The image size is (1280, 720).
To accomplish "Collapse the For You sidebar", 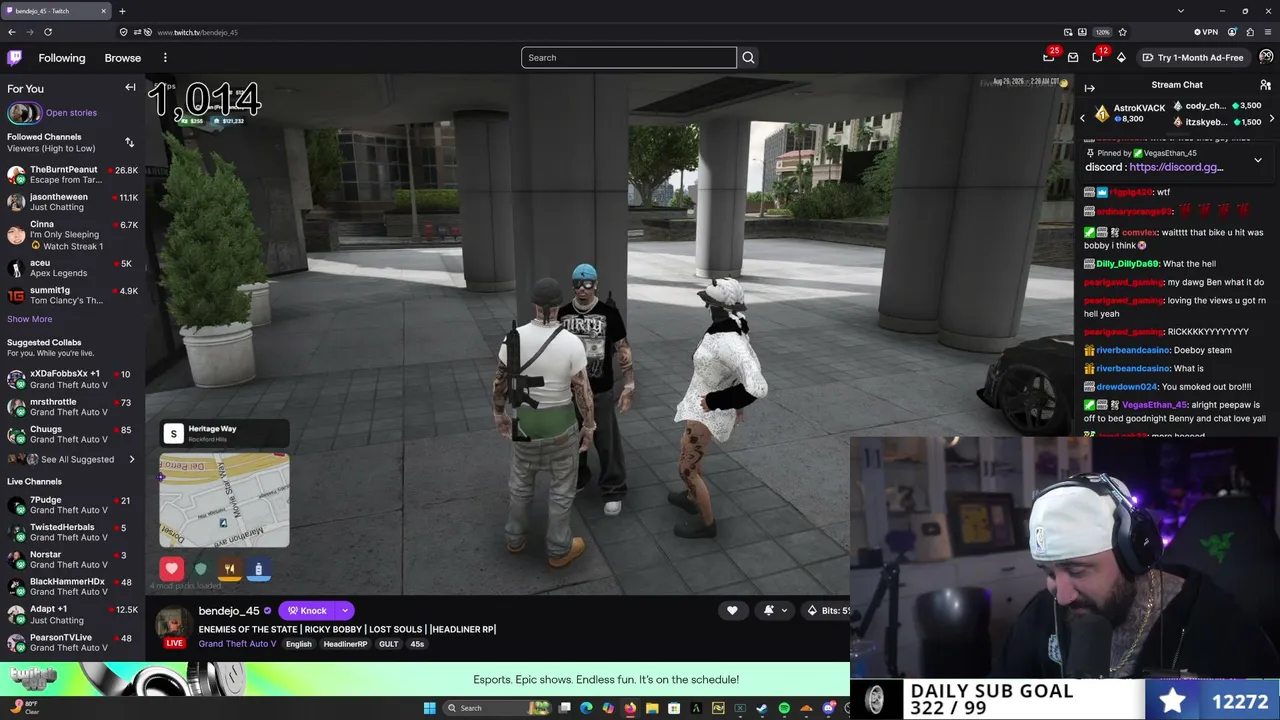I will (x=130, y=88).
